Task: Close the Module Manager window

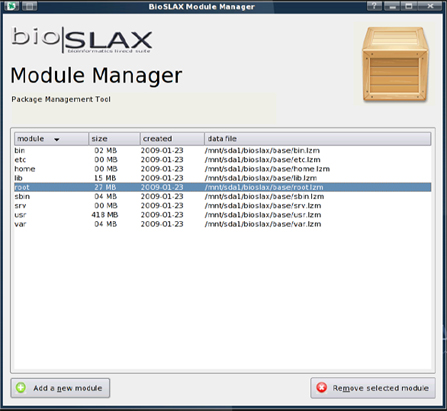Action: 430,6
